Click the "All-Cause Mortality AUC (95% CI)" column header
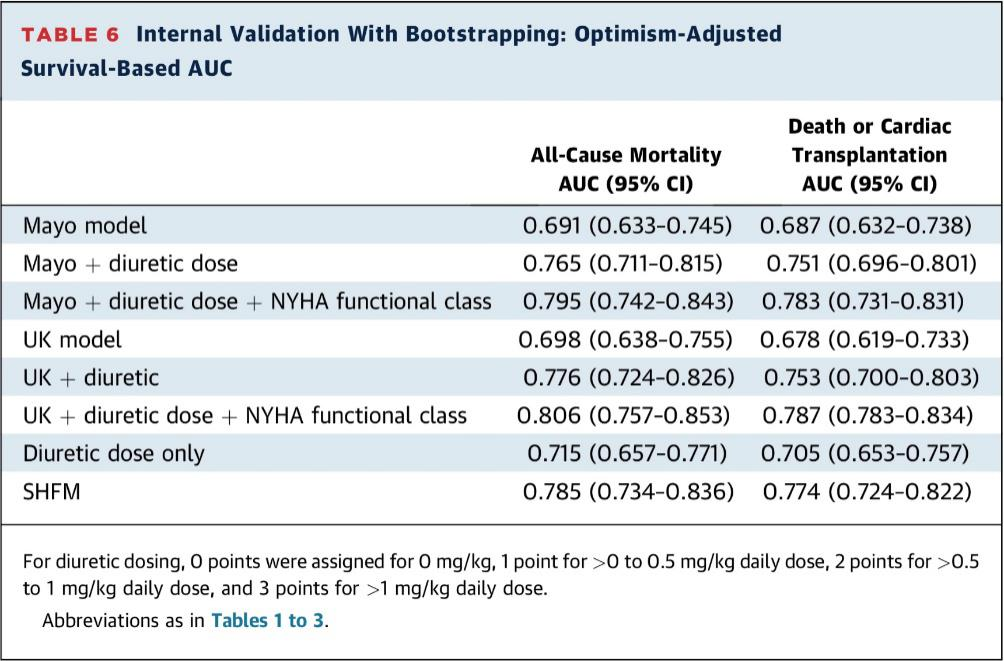 pyautogui.click(x=626, y=169)
